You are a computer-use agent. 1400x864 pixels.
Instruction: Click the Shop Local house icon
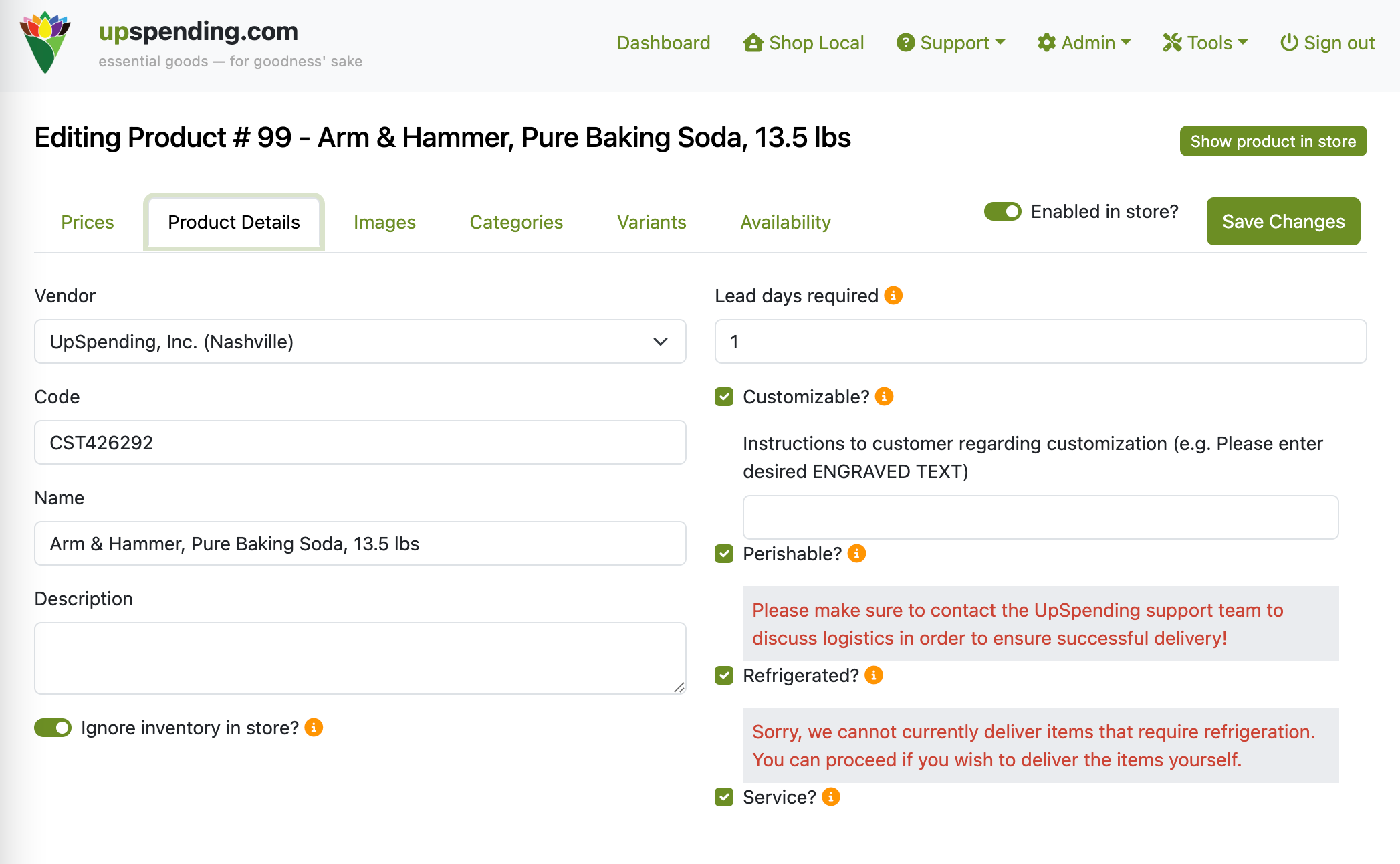[x=753, y=43]
